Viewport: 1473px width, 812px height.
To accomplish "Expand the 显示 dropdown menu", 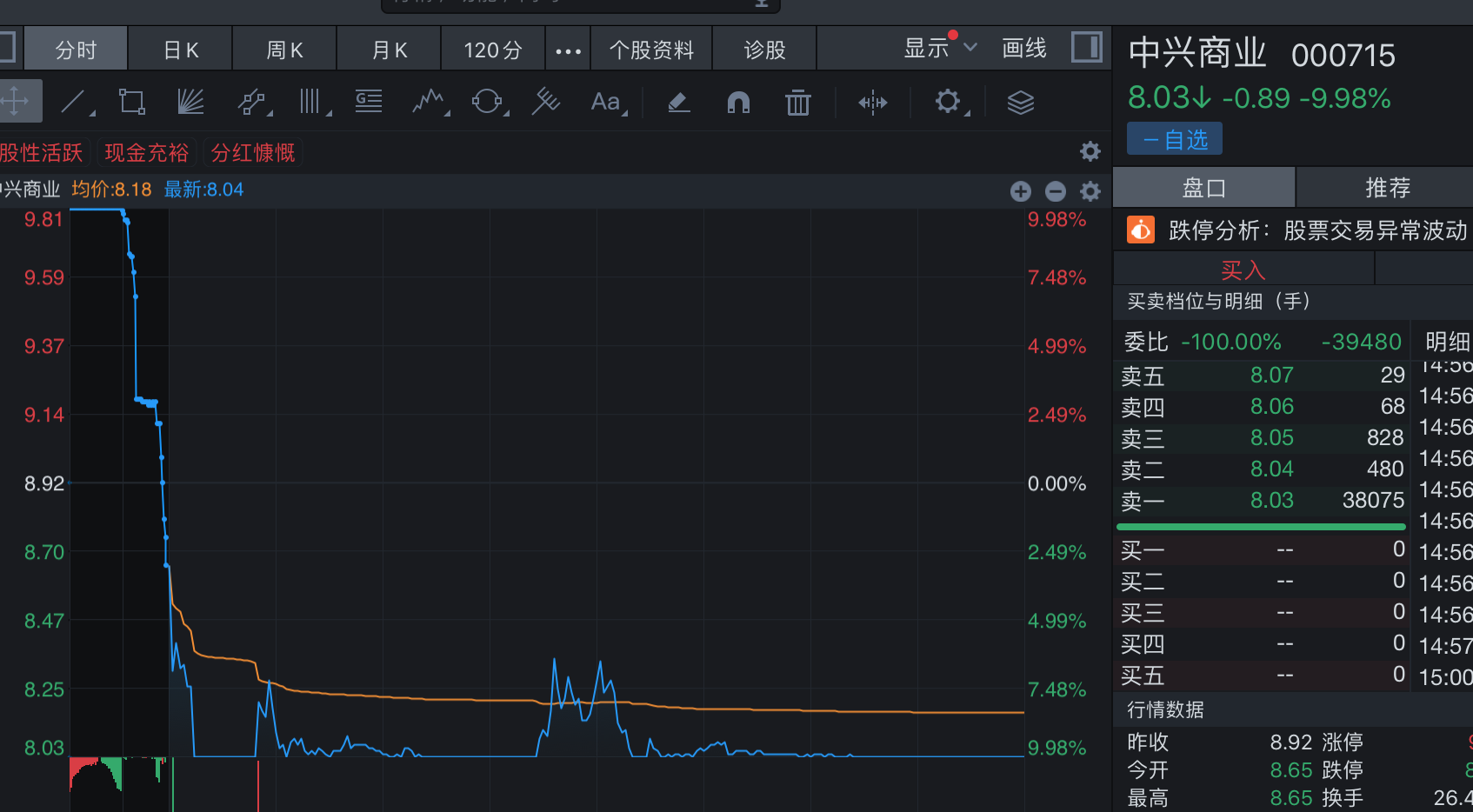I will [x=940, y=48].
